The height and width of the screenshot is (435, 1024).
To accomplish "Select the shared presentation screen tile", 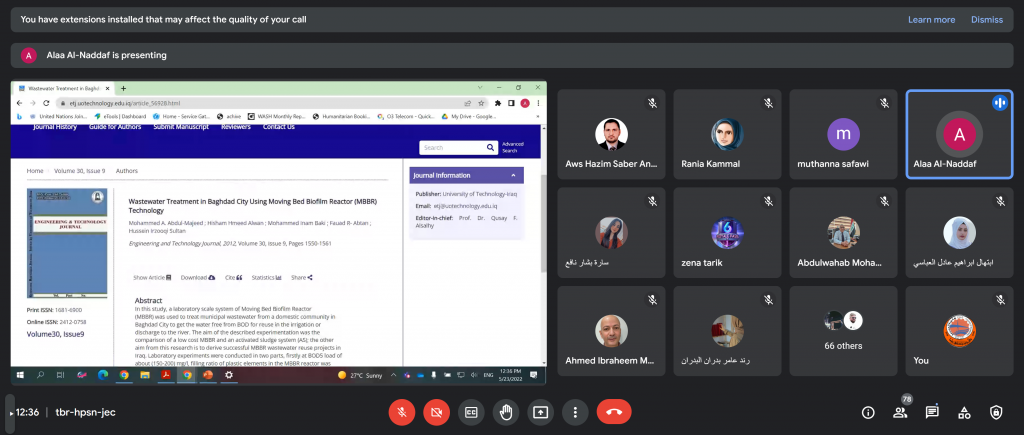I will 278,234.
